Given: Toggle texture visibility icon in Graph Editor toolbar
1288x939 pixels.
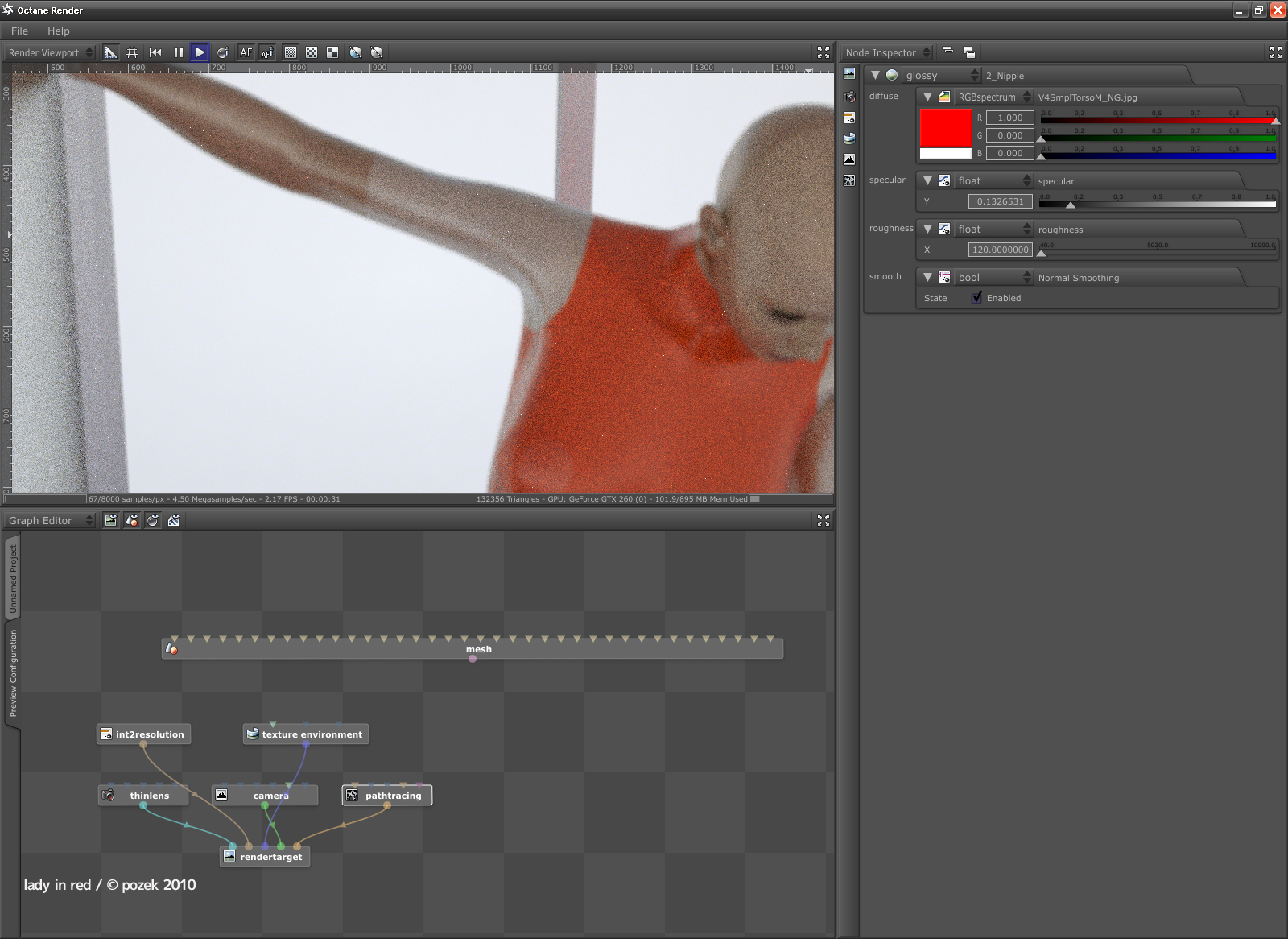Looking at the screenshot, I should (174, 520).
